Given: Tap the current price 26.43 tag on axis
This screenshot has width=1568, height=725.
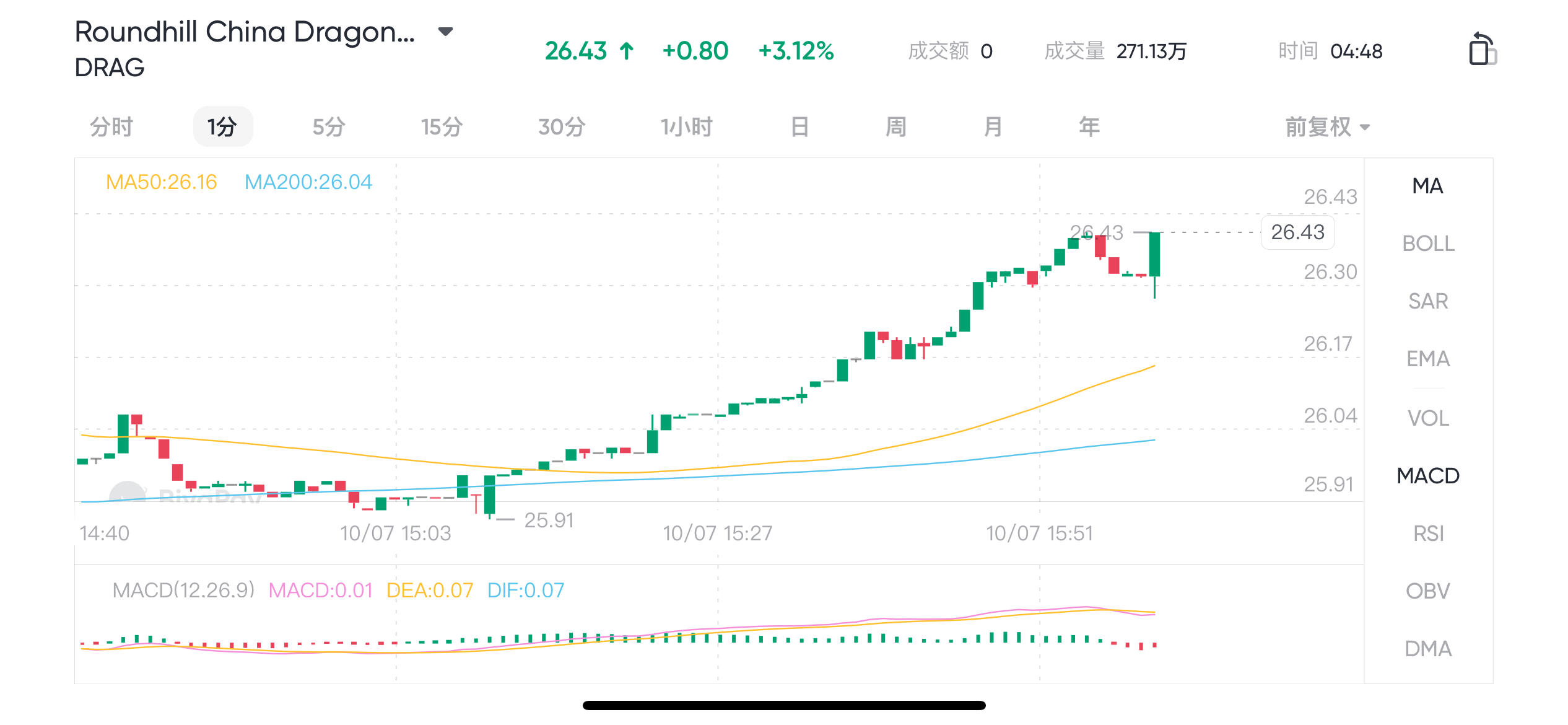Looking at the screenshot, I should [x=1297, y=232].
